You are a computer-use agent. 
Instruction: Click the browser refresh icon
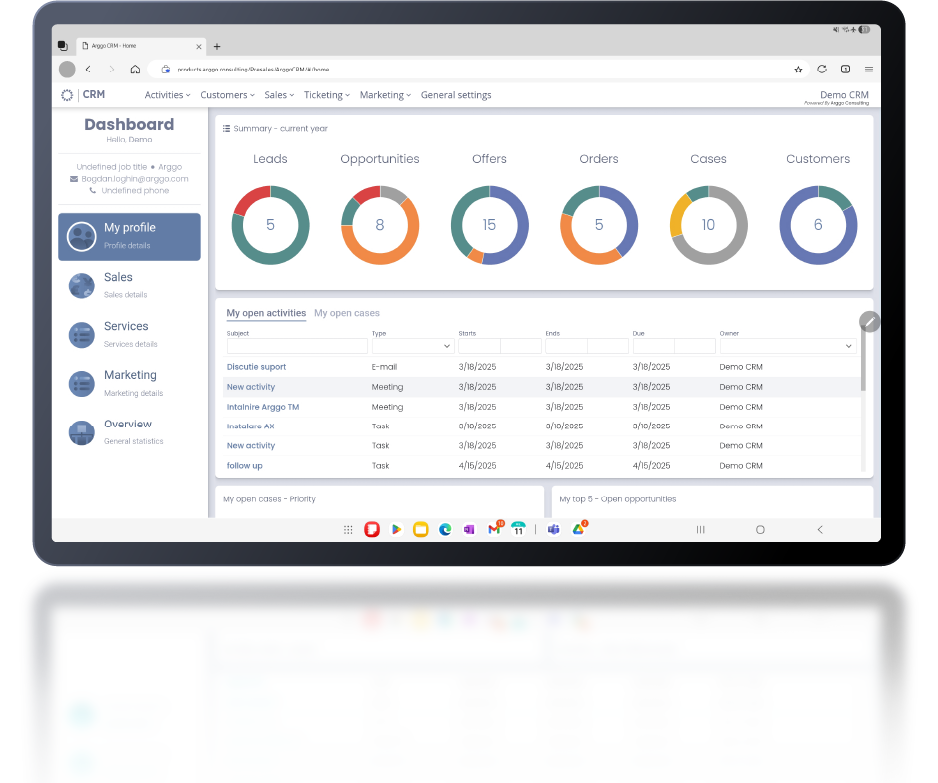[822, 69]
